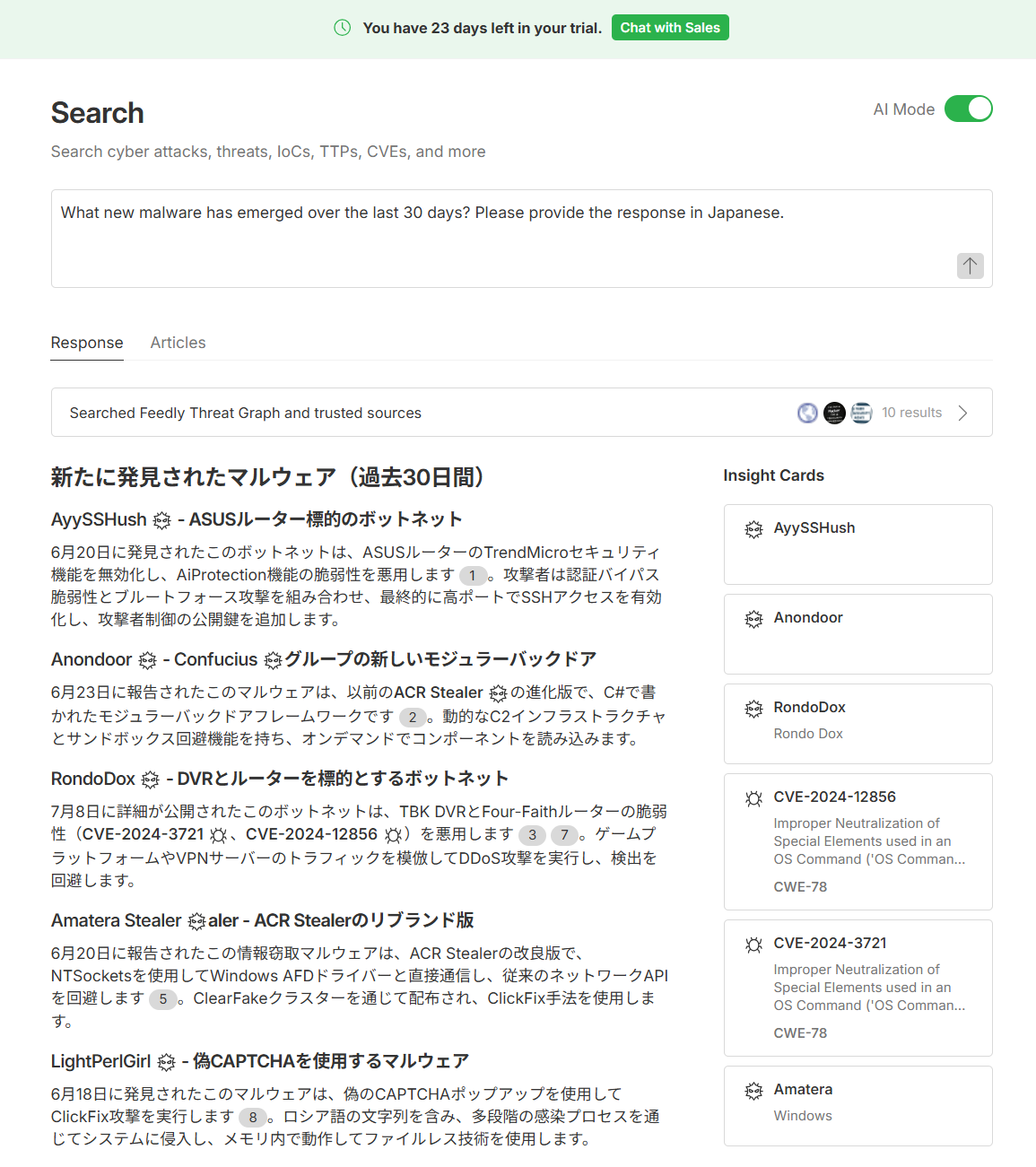Click the malware icon beside AyySSHush heading
The image size is (1036, 1167).
click(x=161, y=520)
